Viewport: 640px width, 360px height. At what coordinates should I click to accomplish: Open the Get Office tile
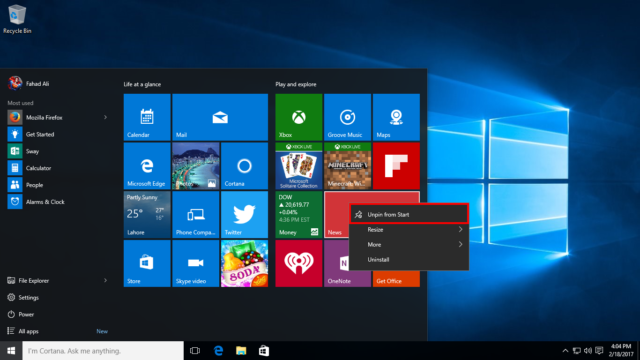[x=396, y=279]
